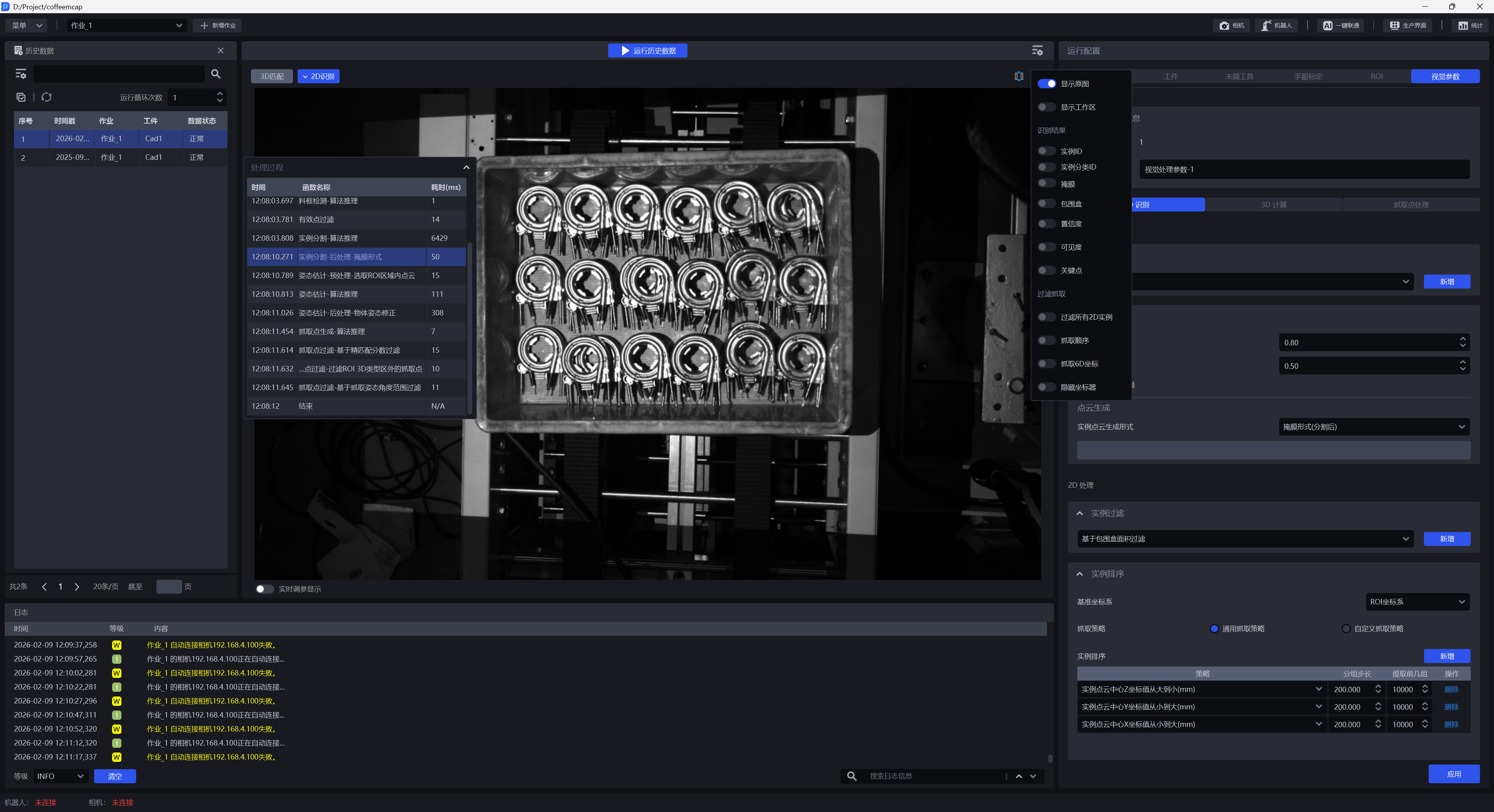Open display settings icon above image viewer
This screenshot has width=1494, height=812.
pyautogui.click(x=1037, y=51)
